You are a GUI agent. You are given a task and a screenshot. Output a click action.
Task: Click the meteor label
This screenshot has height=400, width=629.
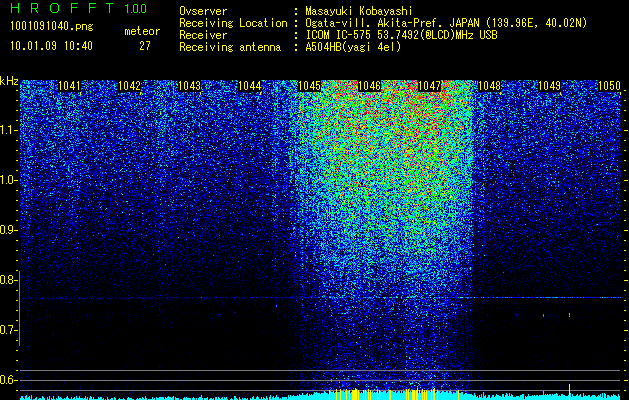click(142, 31)
